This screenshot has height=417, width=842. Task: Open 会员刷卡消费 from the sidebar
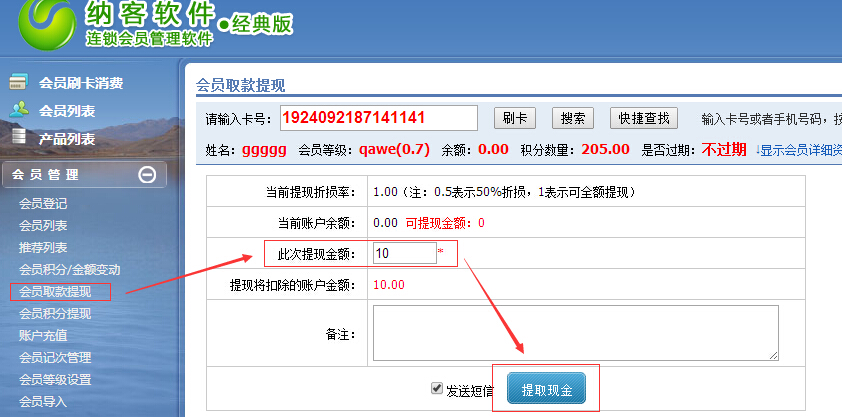click(x=81, y=83)
